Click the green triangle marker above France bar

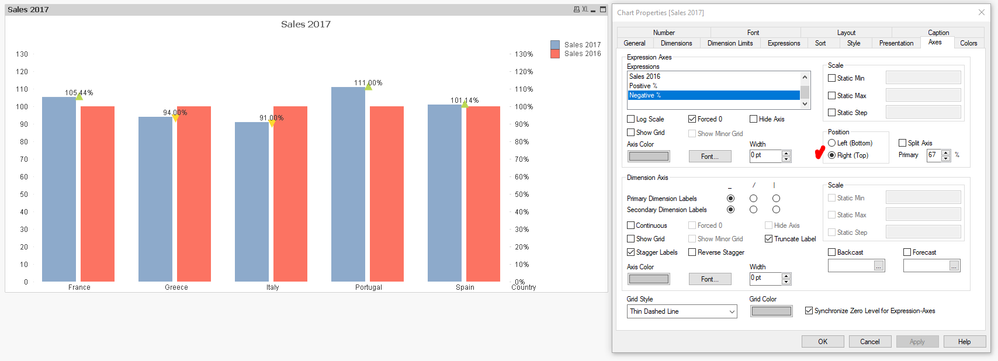pyautogui.click(x=79, y=96)
